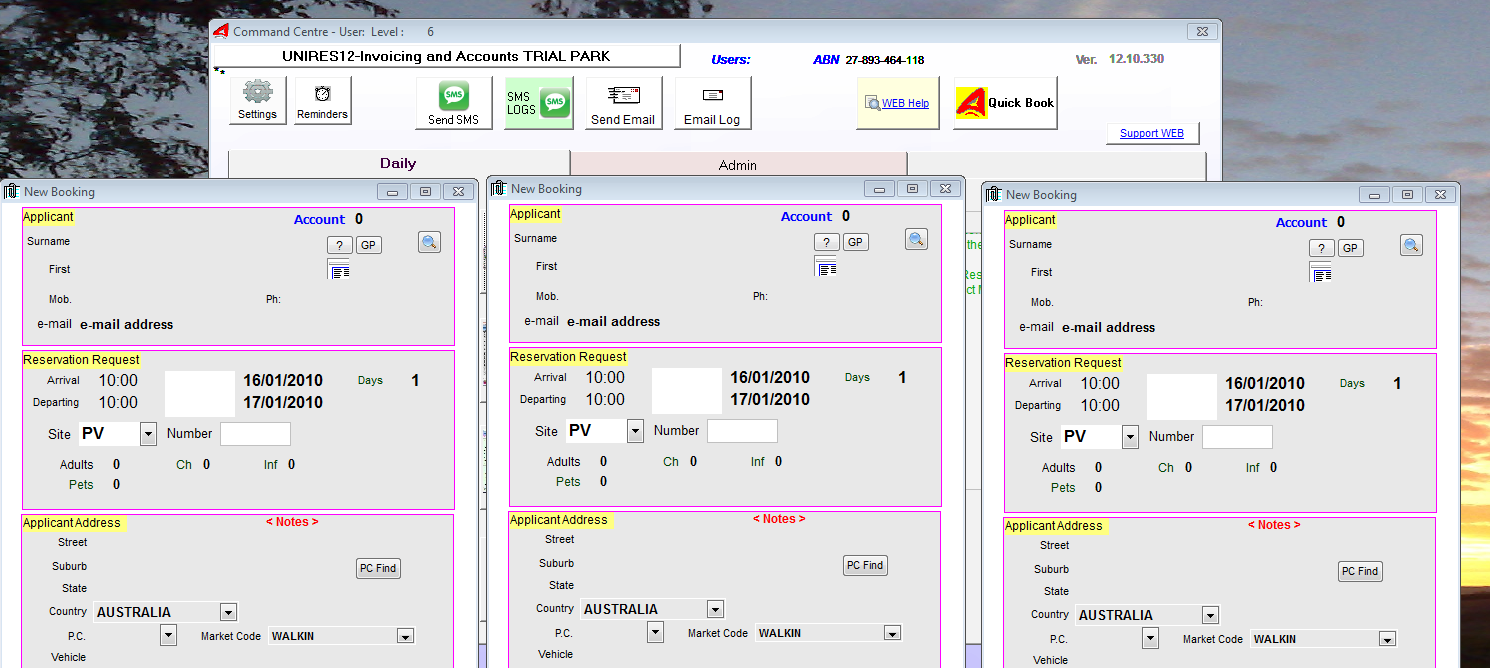Restore the middle New Booking window
Viewport: 1490px width, 668px height.
(x=912, y=188)
